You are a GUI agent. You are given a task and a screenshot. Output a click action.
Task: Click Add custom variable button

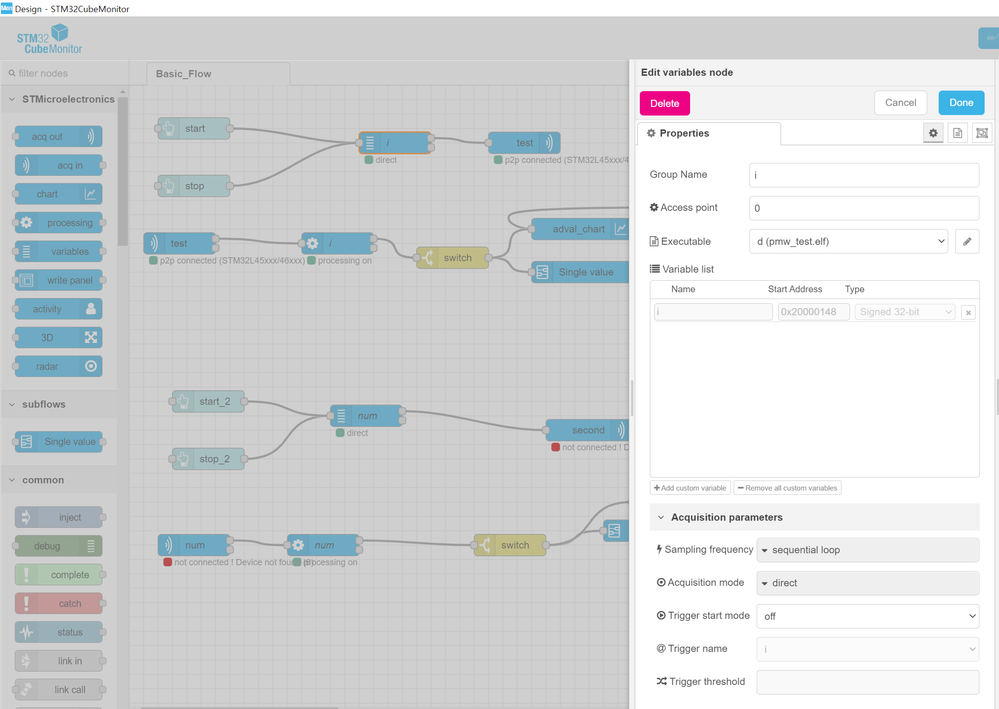pos(690,488)
